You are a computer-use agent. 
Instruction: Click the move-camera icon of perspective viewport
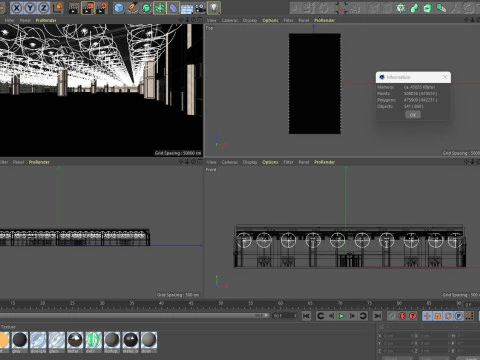point(181,20)
